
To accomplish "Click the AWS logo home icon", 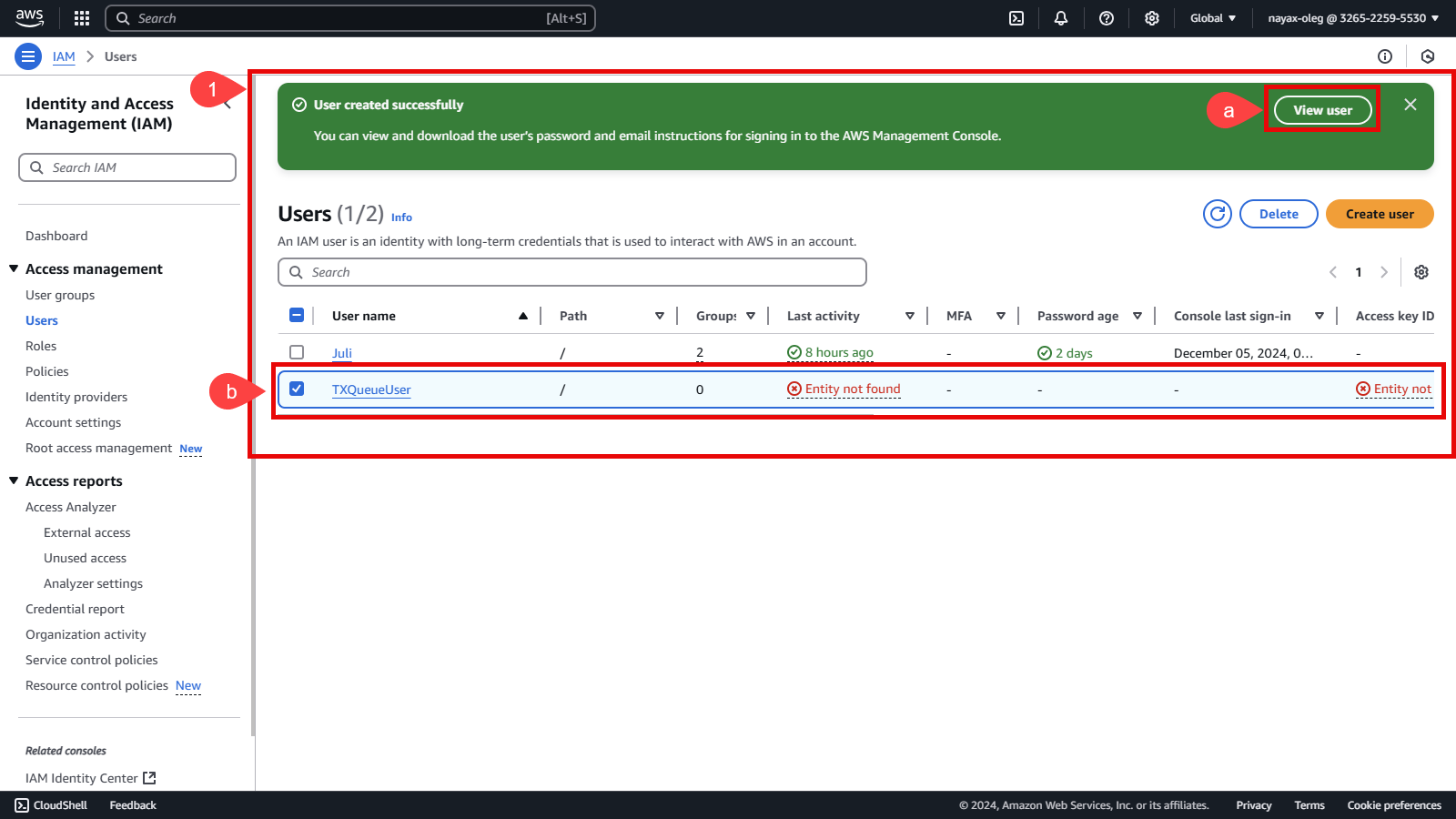I will pyautogui.click(x=30, y=17).
